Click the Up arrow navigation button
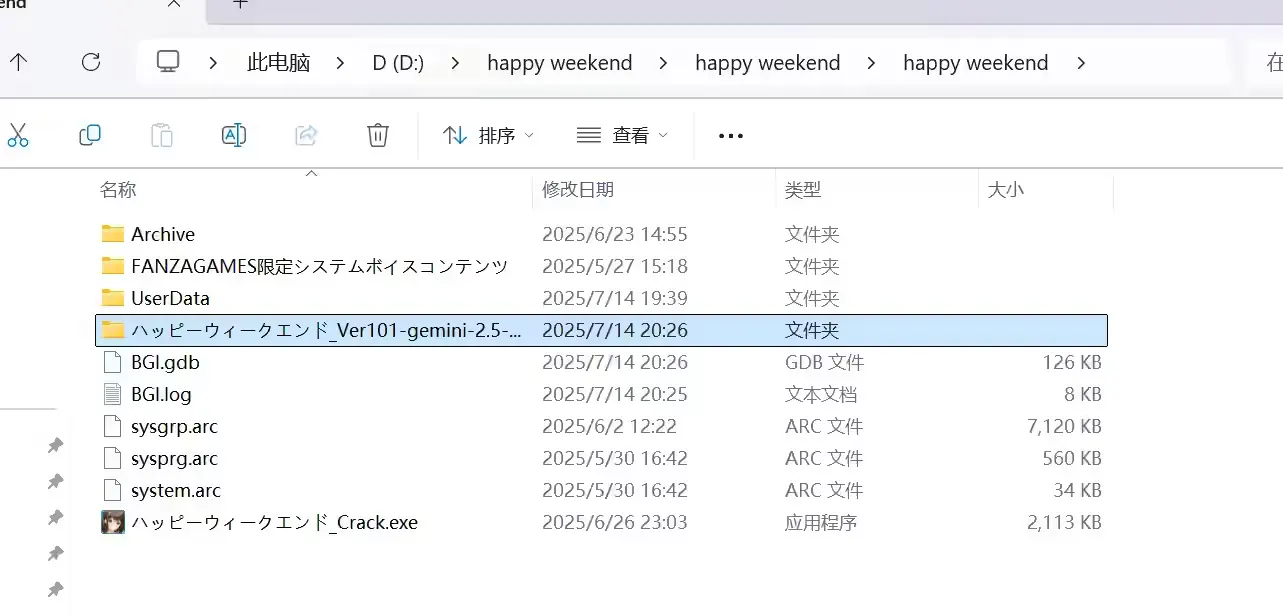The width and height of the screenshot is (1283, 615). tap(18, 62)
